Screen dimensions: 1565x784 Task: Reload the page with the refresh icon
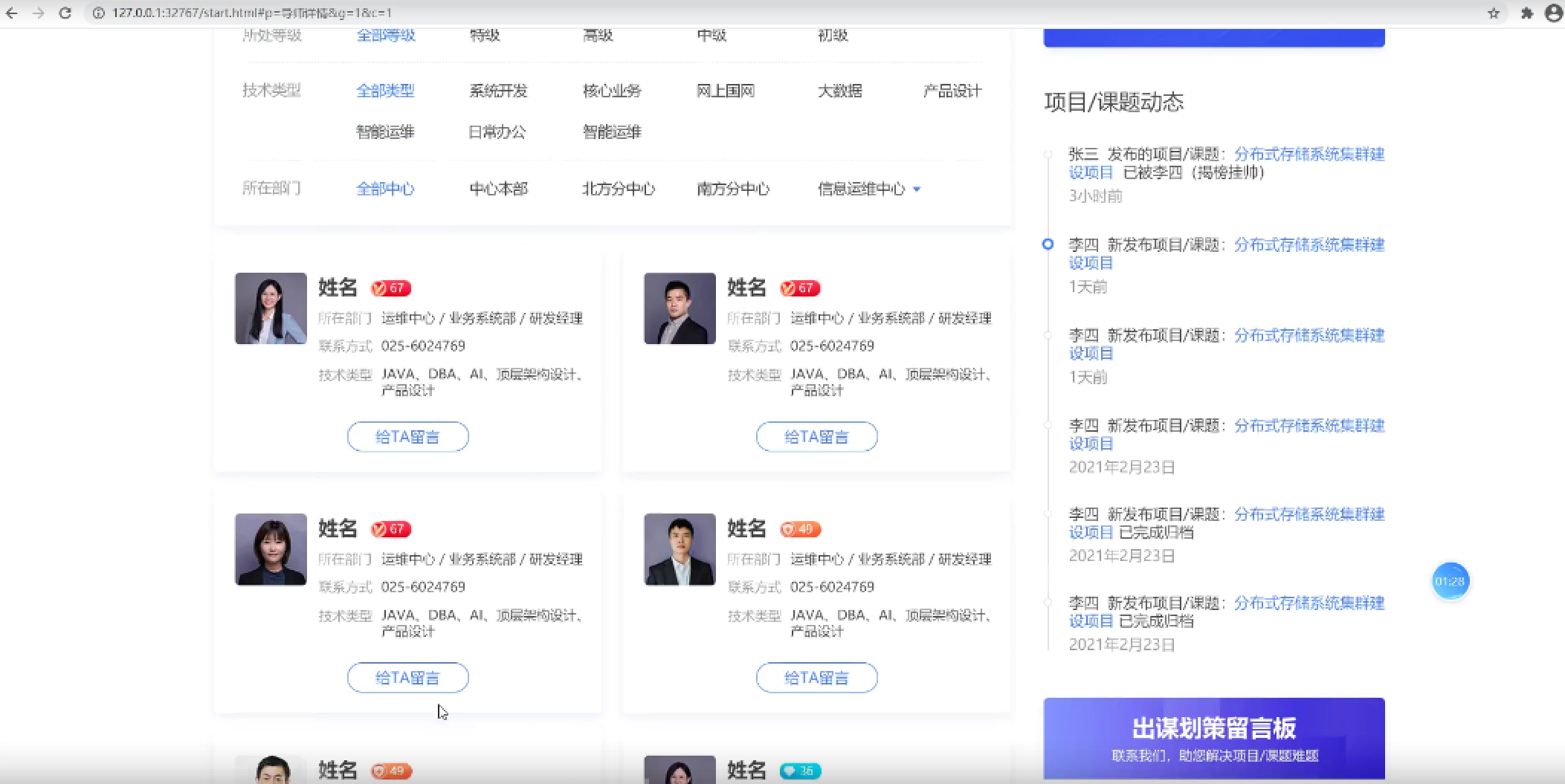pyautogui.click(x=65, y=13)
